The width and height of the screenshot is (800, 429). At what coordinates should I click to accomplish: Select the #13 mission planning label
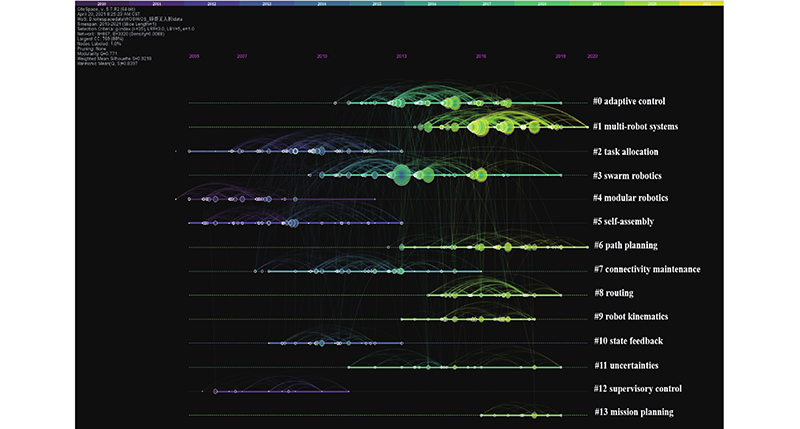(x=632, y=413)
